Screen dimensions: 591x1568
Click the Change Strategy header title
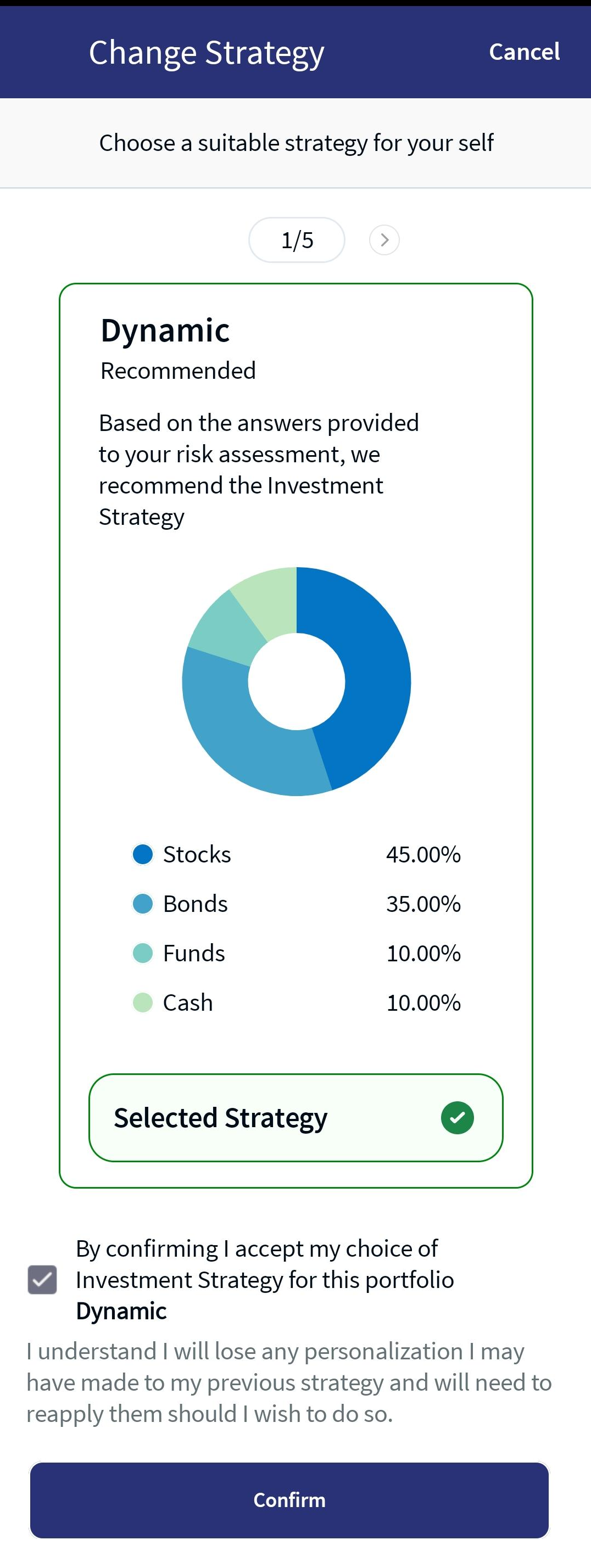point(207,53)
